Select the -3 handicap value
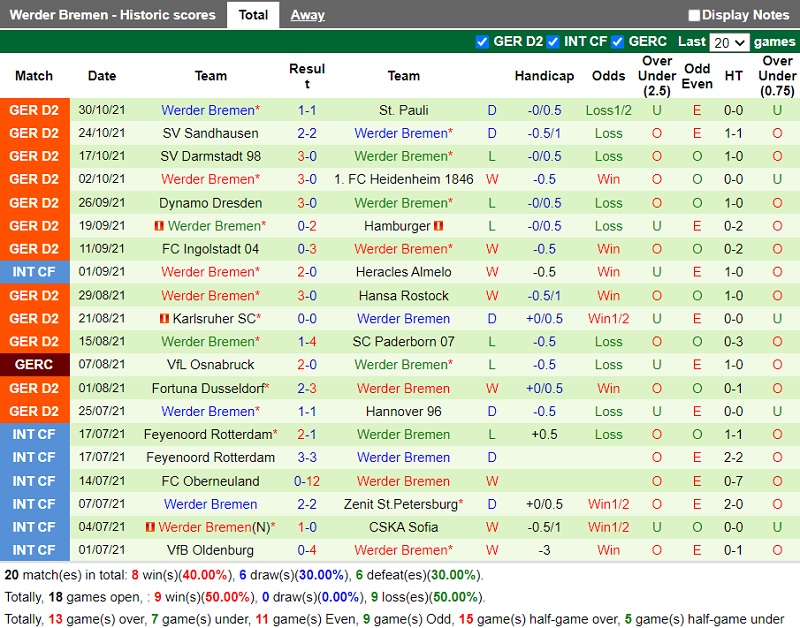 (544, 550)
